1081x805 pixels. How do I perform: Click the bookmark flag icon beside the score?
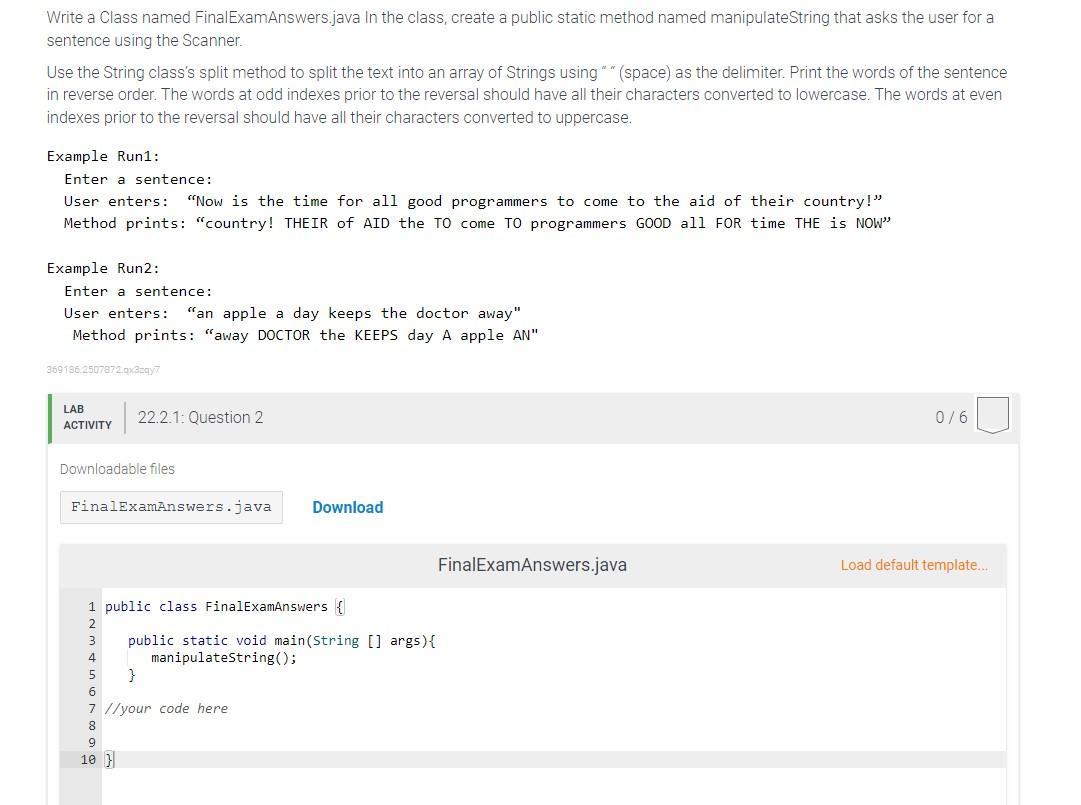click(x=992, y=414)
